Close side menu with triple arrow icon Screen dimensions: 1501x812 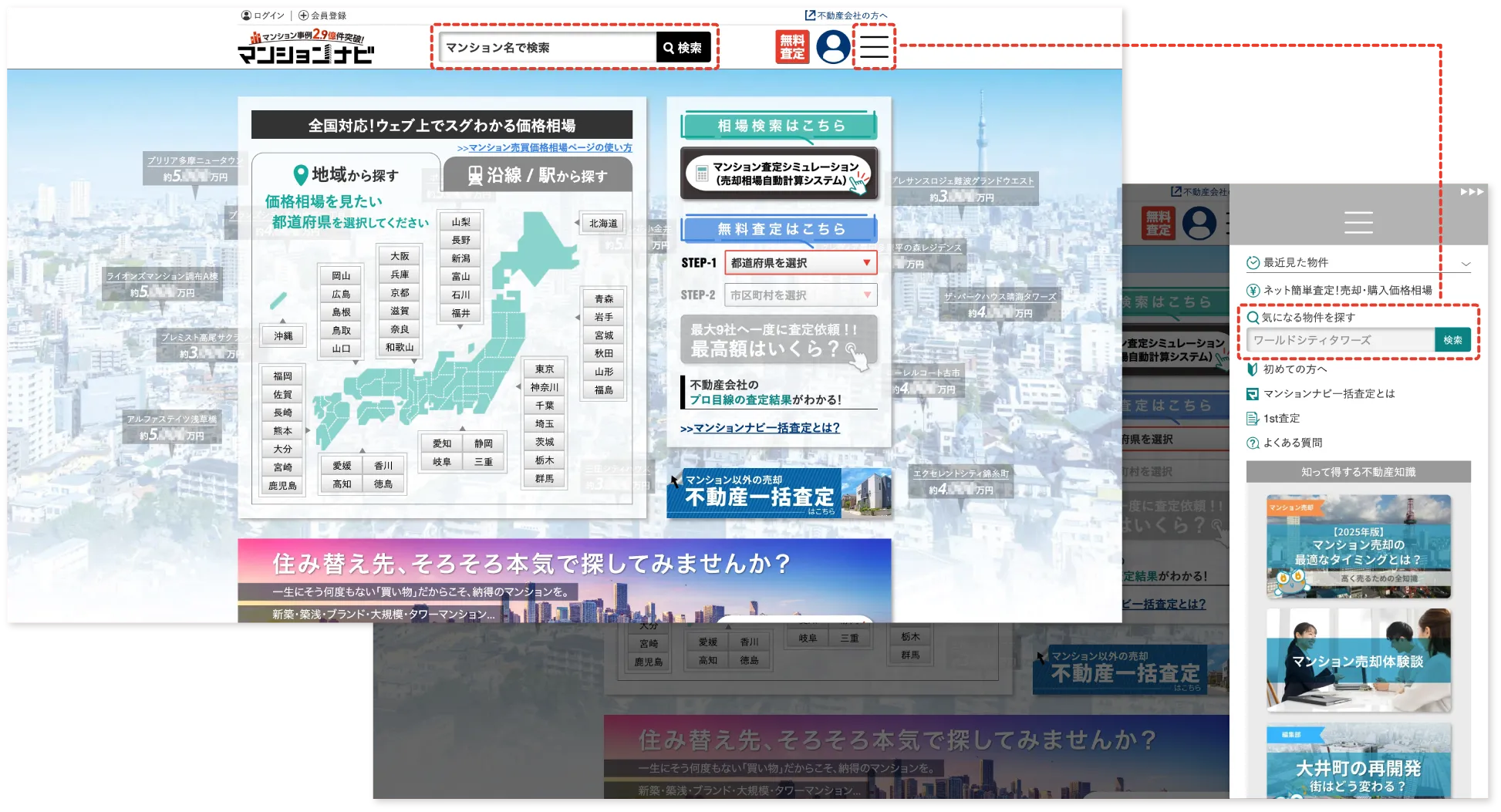click(x=1472, y=192)
